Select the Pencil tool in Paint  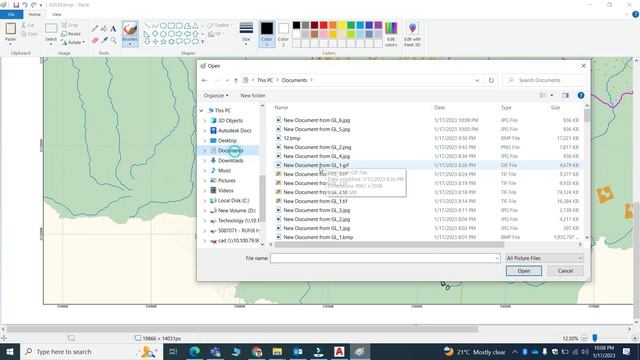pyautogui.click(x=95, y=29)
